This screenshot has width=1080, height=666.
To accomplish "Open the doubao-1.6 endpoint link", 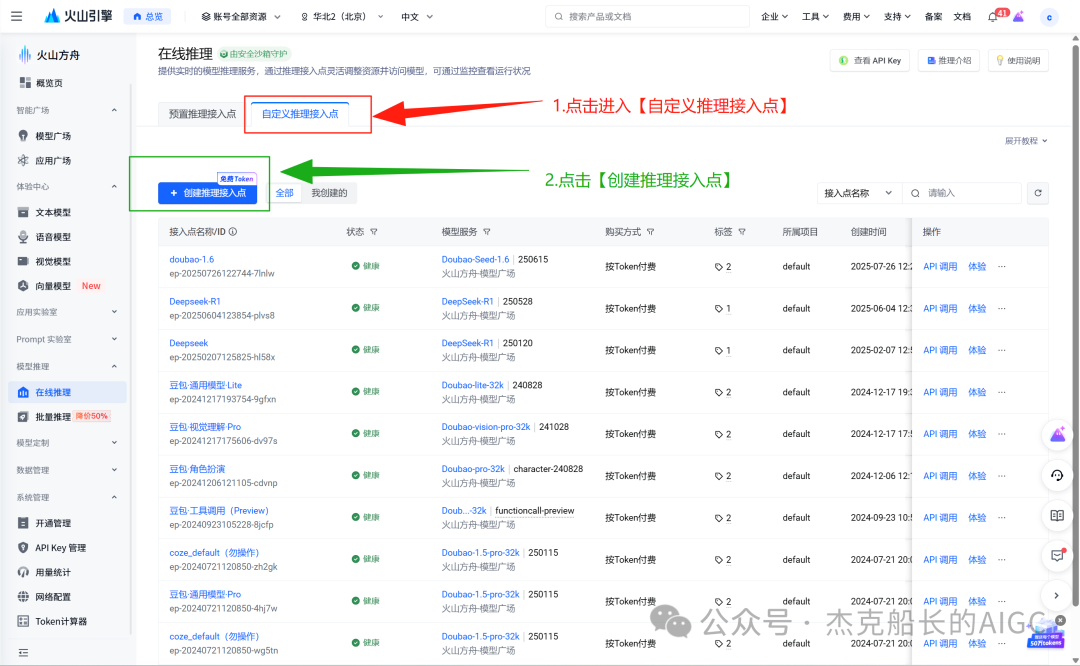I will (191, 260).
